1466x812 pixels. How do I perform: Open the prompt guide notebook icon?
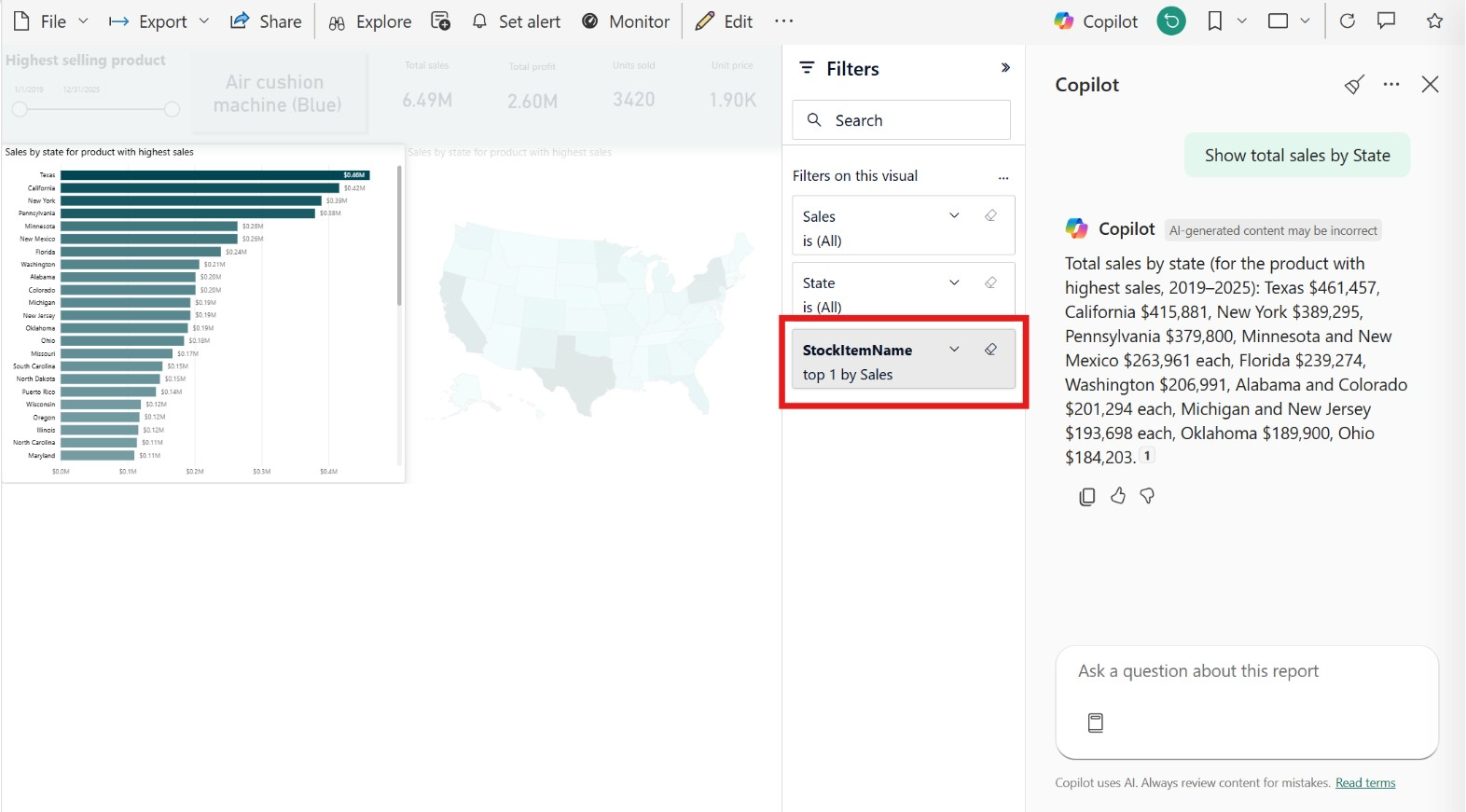1096,723
